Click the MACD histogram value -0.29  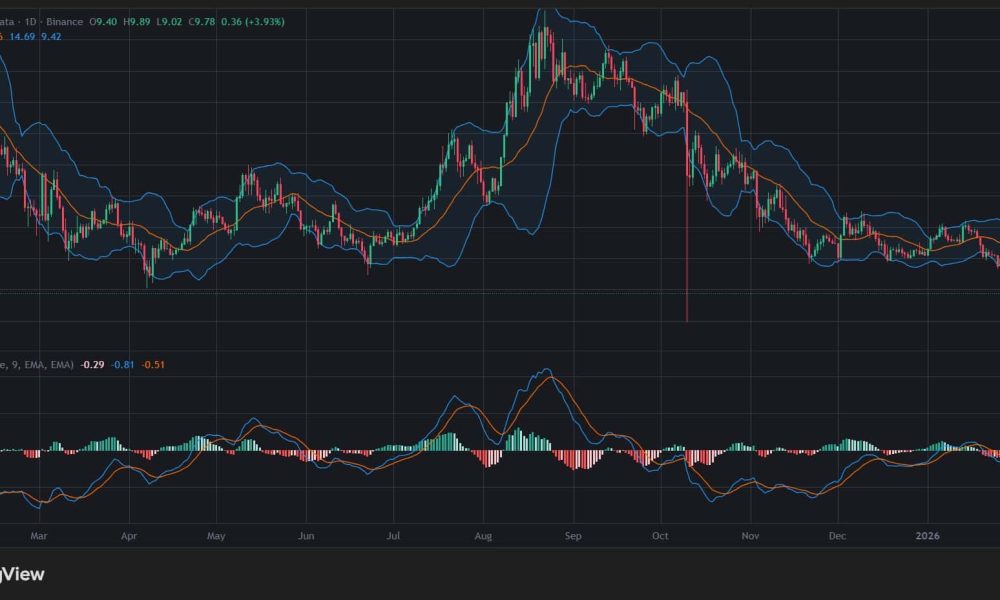click(92, 364)
